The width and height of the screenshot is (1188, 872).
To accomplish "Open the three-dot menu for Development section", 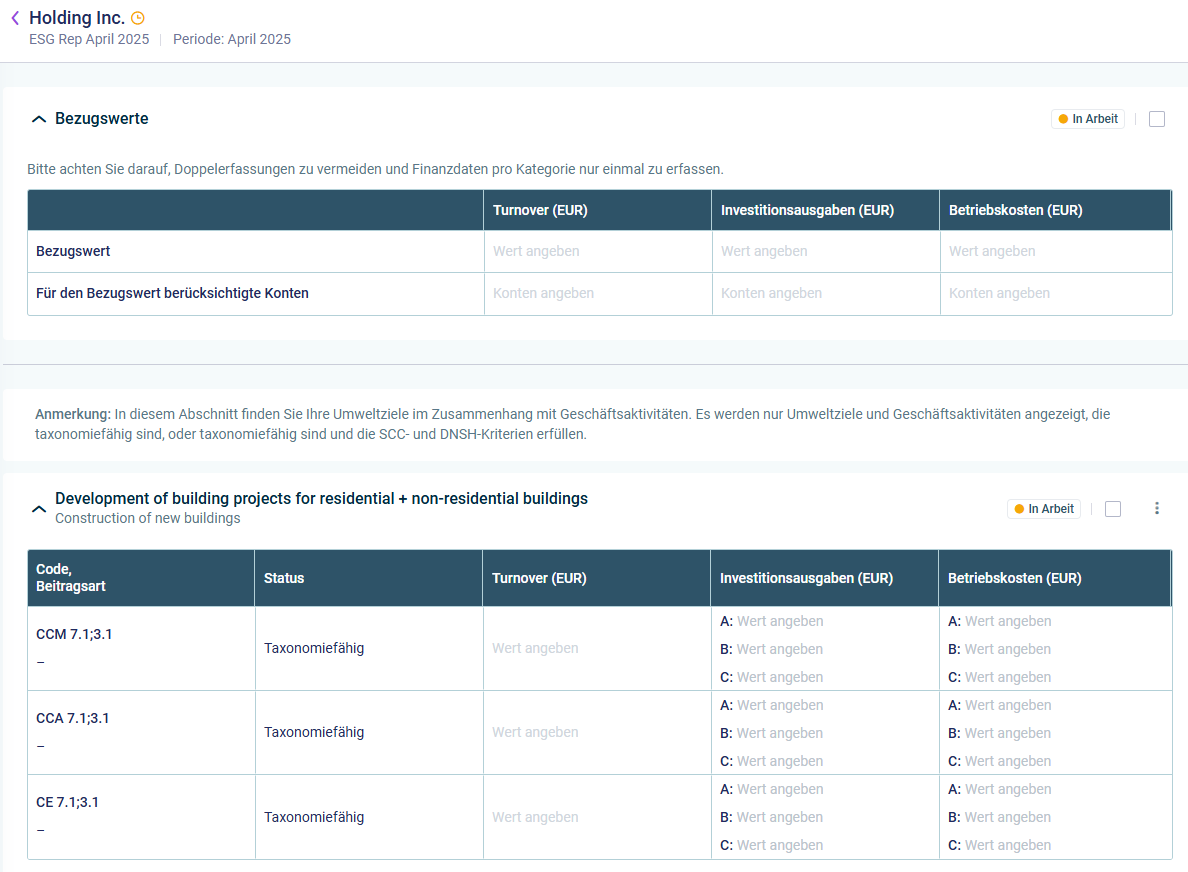I will click(x=1157, y=508).
